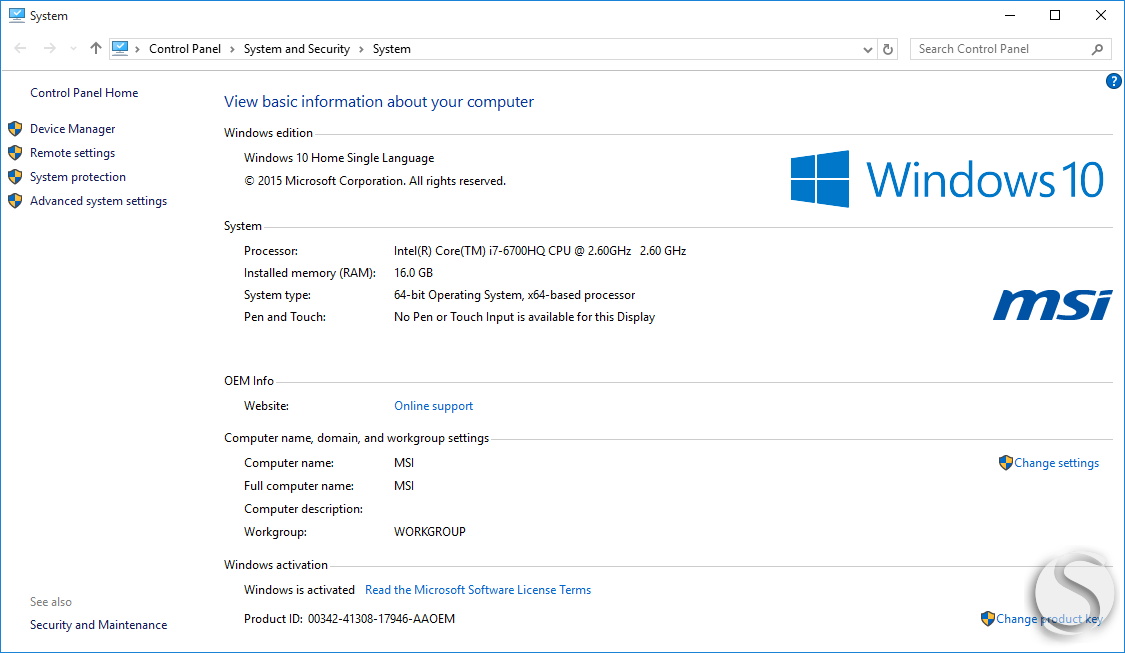1125x653 pixels.
Task: Click the installed memory value "16.0 GB"
Action: (413, 273)
